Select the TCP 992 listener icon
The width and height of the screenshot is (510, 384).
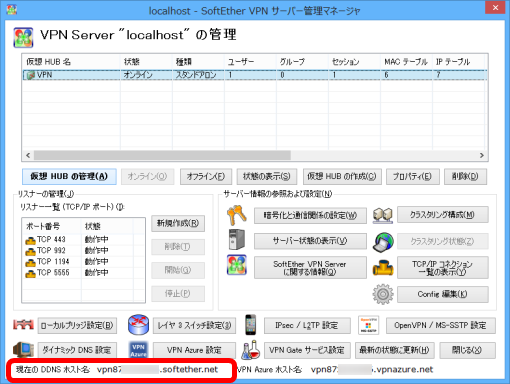point(30,251)
